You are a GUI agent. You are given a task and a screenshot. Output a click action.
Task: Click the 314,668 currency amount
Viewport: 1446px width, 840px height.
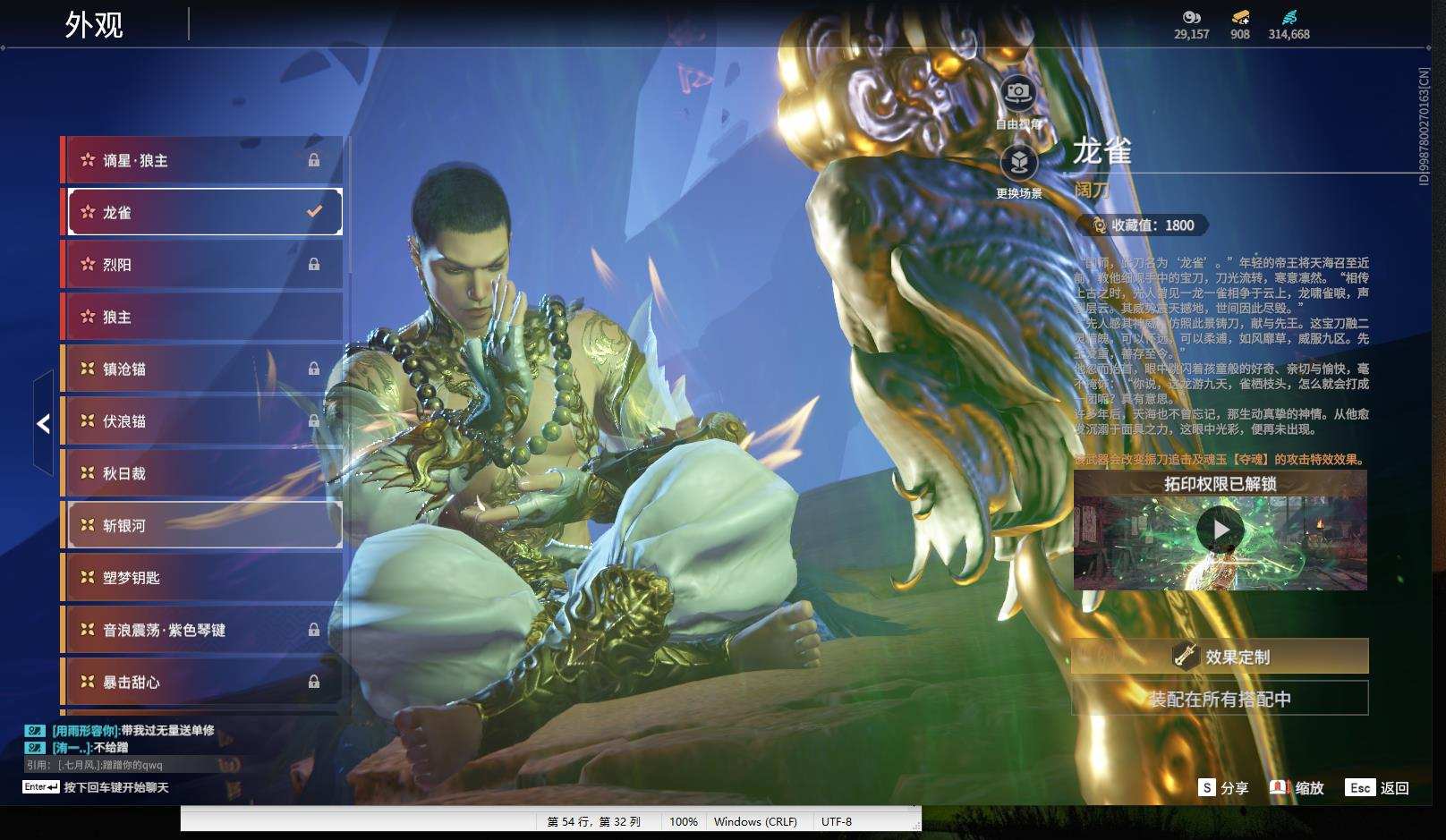click(1289, 34)
